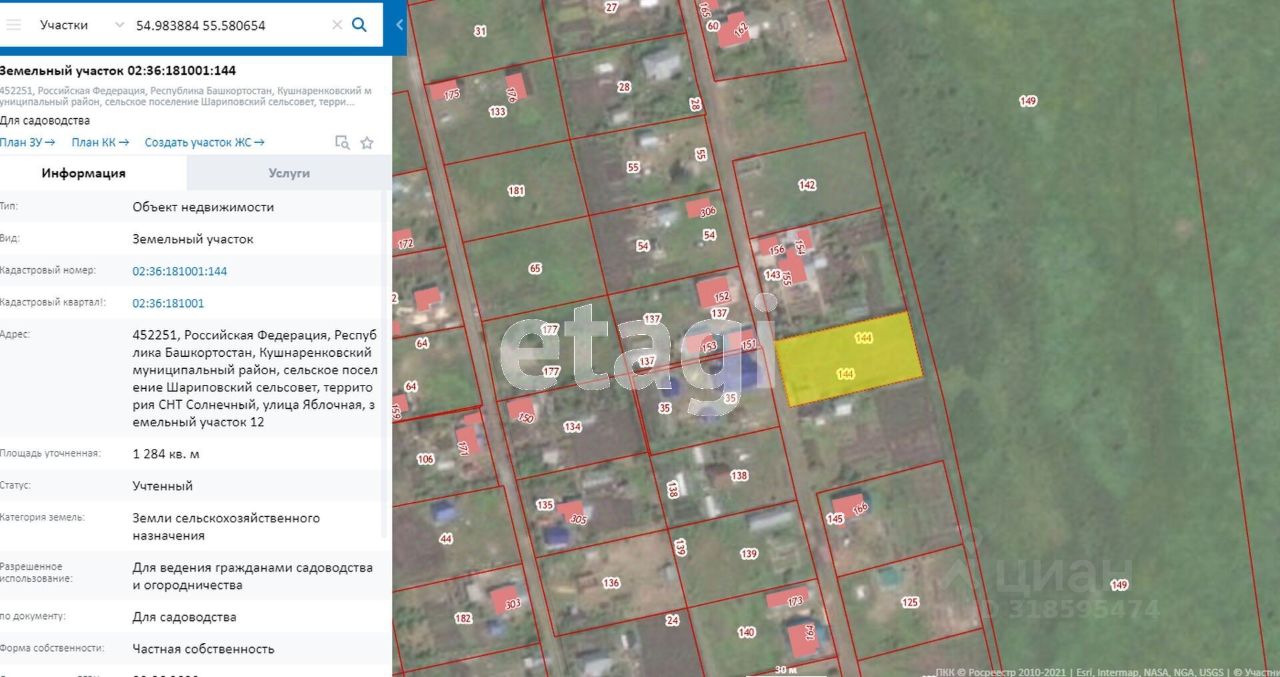The image size is (1280, 677).
Task: Collapse the side panel with arrow
Action: pyautogui.click(x=399, y=25)
